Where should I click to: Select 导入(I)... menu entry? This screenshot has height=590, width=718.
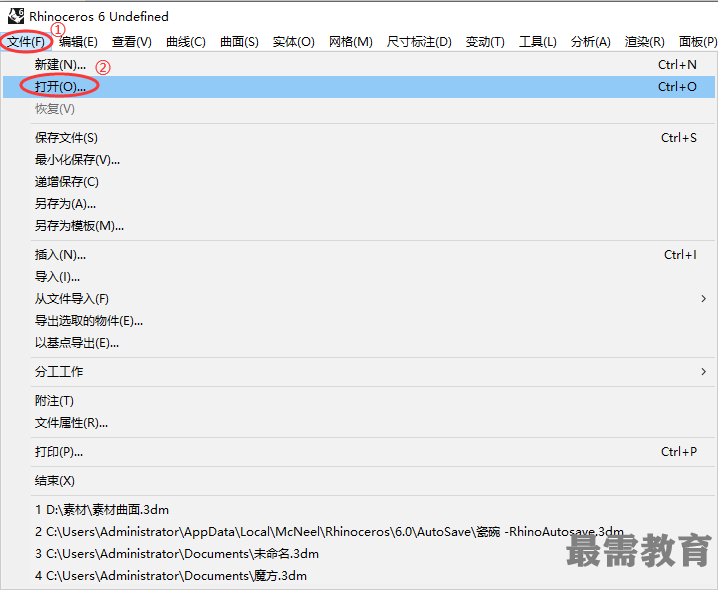click(359, 277)
